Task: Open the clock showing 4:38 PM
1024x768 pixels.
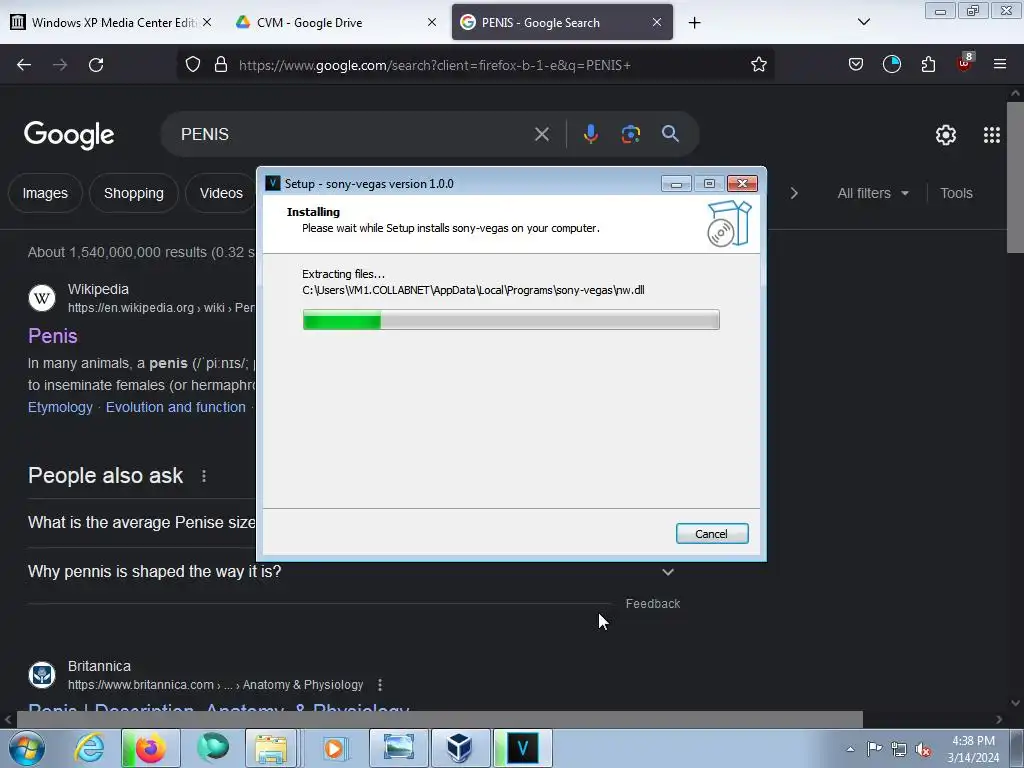Action: [973, 749]
